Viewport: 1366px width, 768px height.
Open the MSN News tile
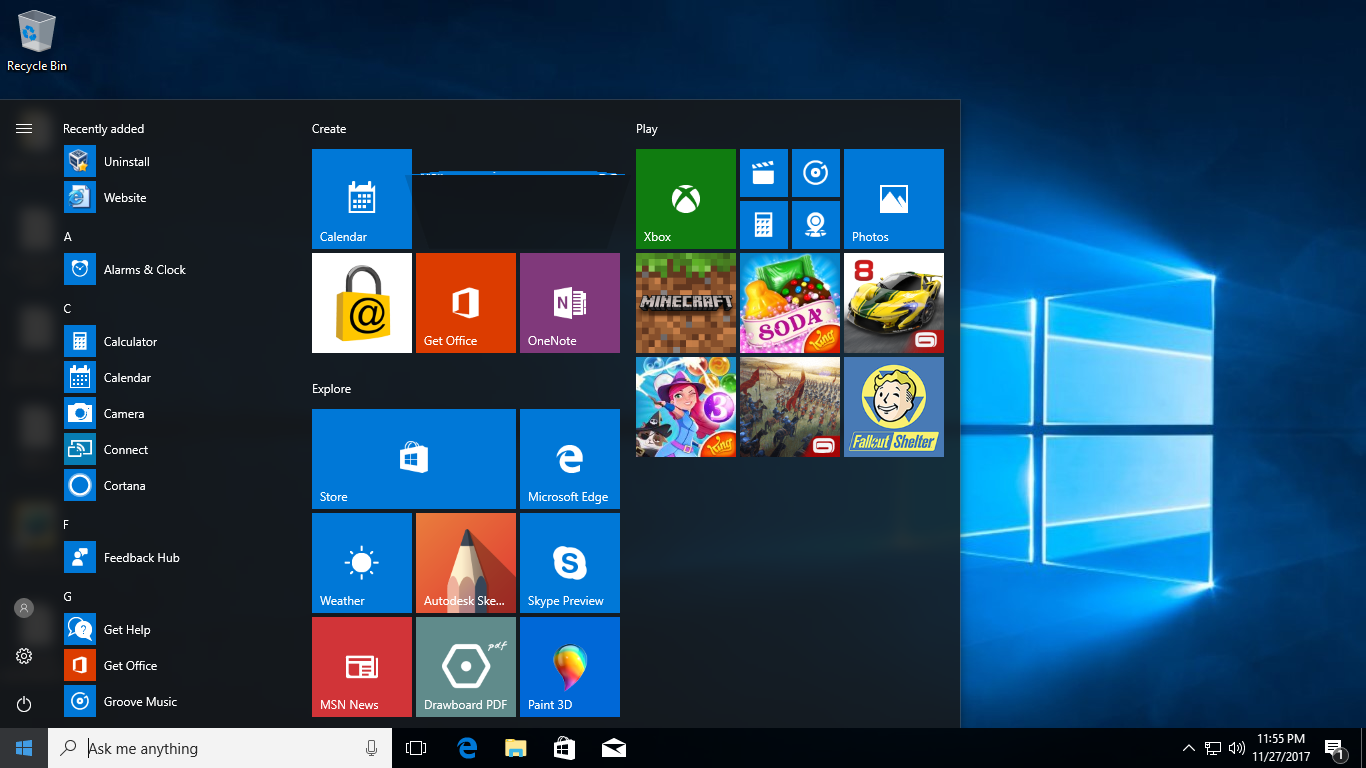(x=362, y=667)
